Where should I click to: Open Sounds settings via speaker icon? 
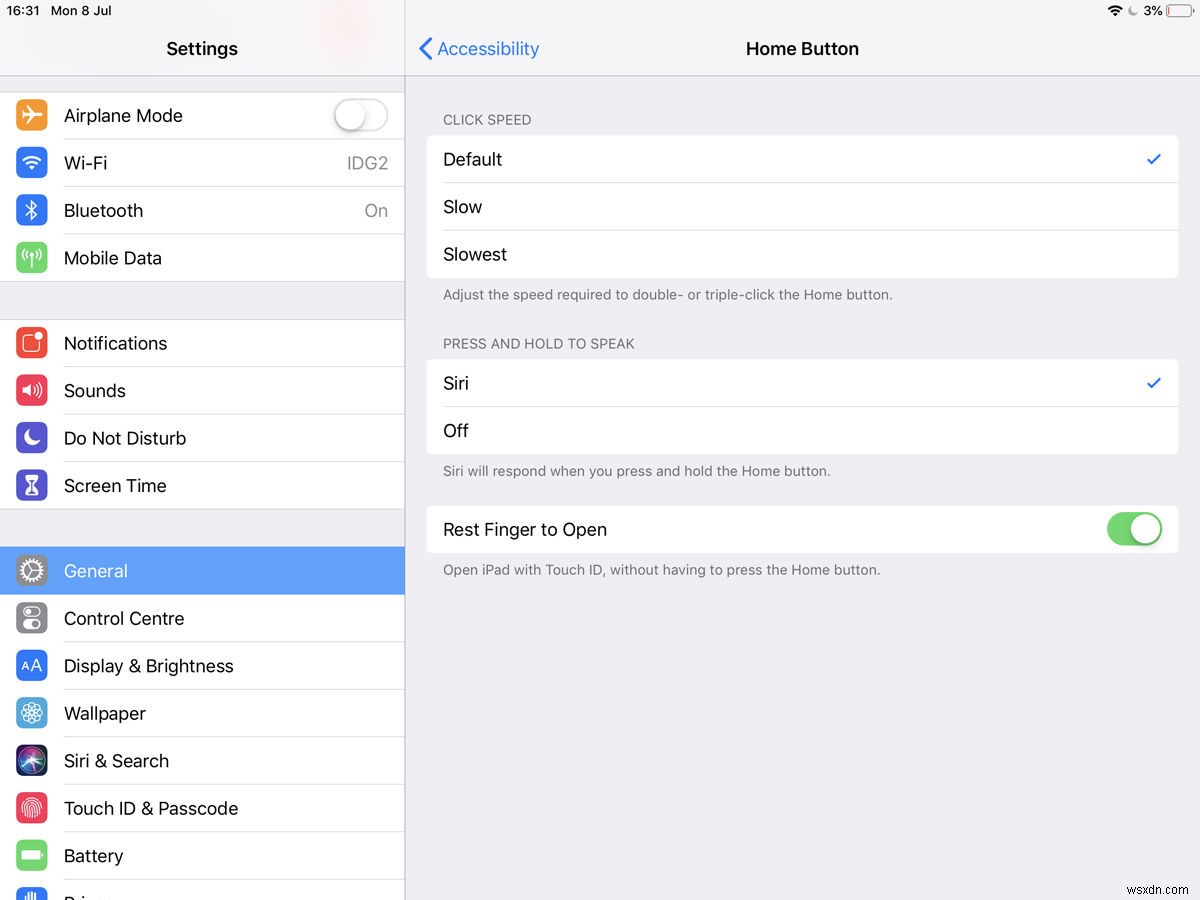click(31, 390)
